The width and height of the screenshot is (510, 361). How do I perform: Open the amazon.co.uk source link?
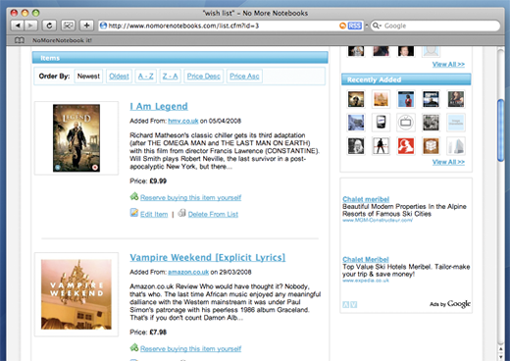pos(188,272)
